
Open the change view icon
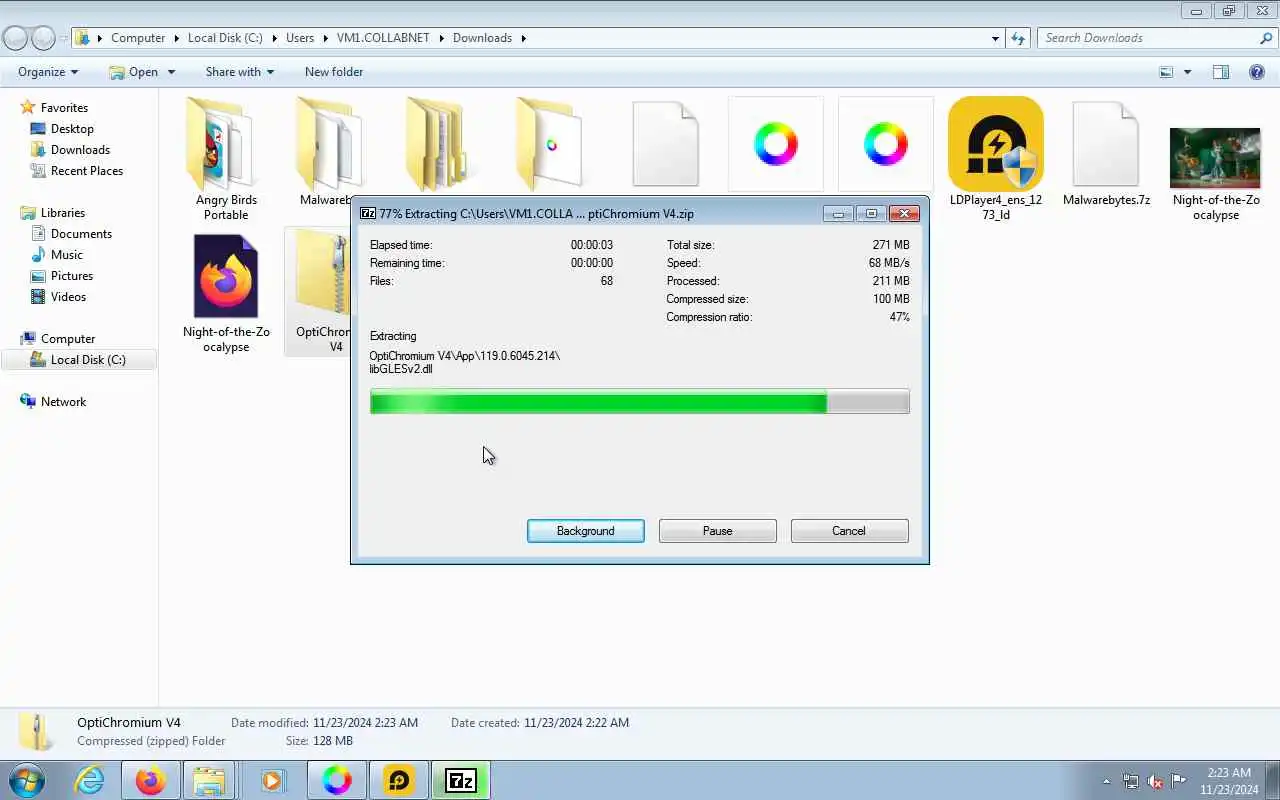[1166, 72]
